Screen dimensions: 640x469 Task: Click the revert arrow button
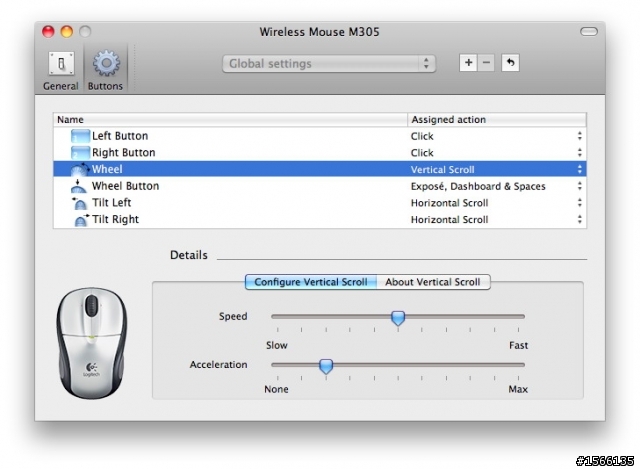point(510,63)
